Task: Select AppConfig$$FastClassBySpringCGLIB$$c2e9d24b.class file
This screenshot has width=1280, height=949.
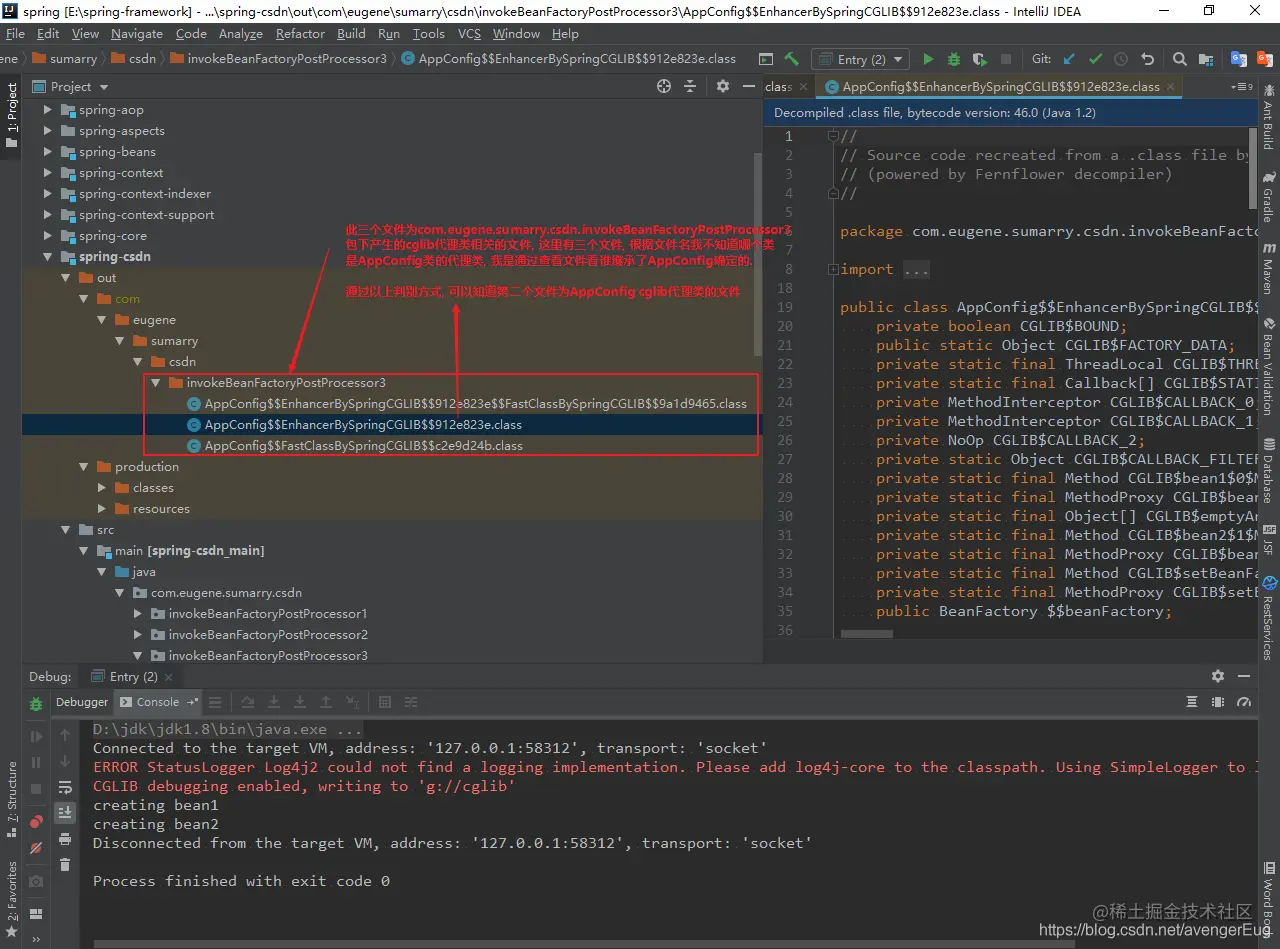Action: point(363,446)
